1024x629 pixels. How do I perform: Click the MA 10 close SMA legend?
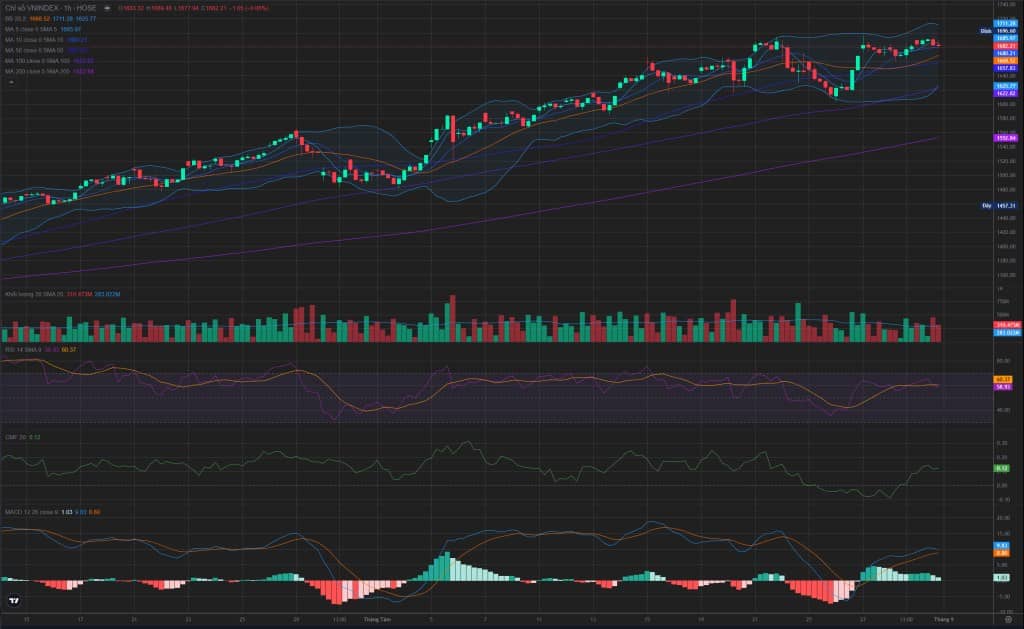coord(46,40)
